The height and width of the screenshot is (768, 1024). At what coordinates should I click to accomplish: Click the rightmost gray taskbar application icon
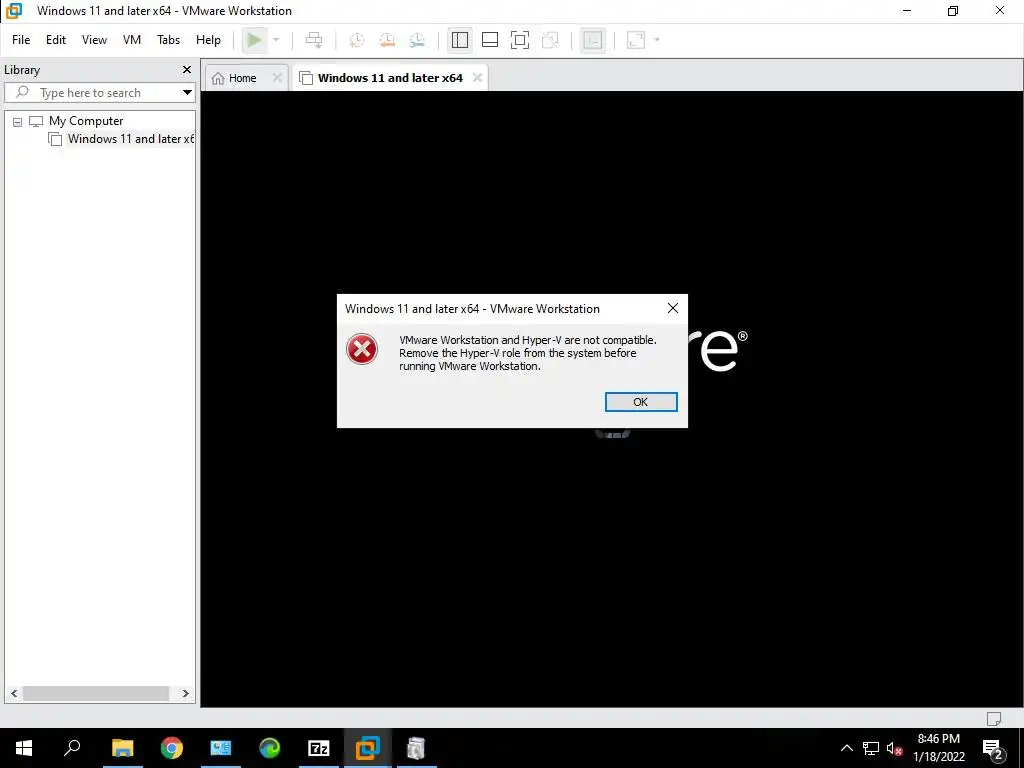click(x=416, y=748)
